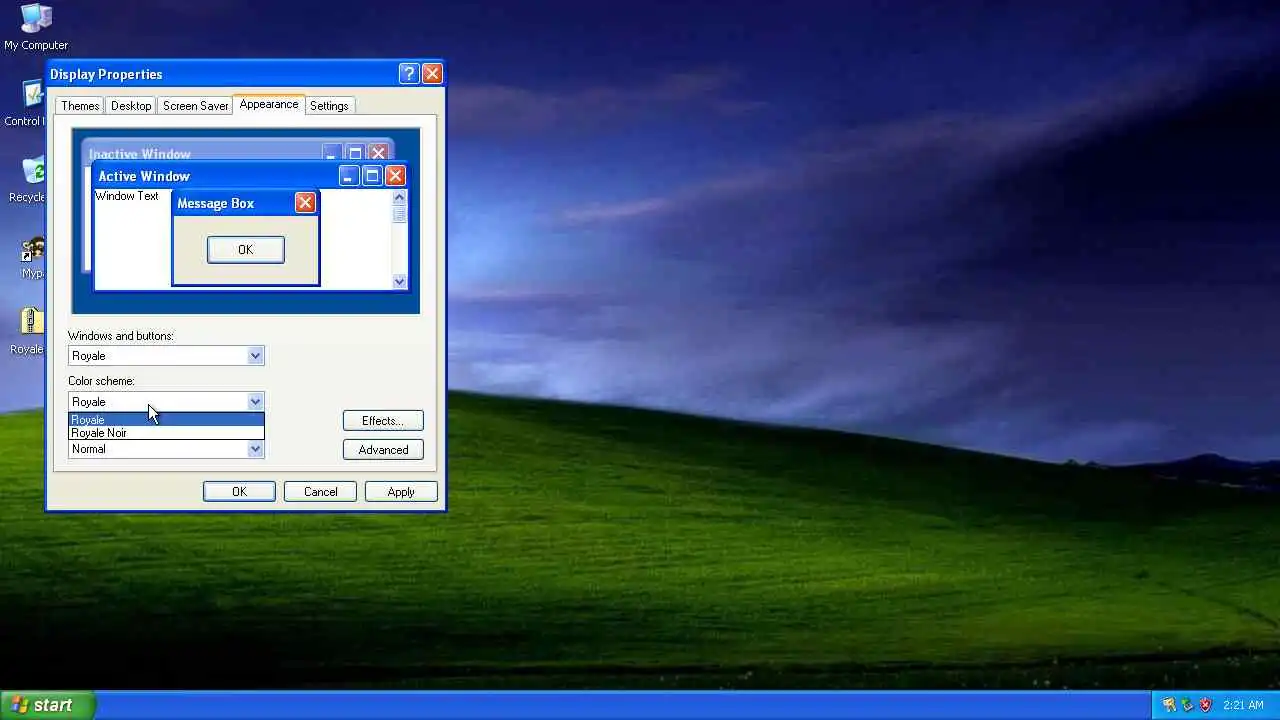Click the preview Active Window minimize icon
The image size is (1280, 720).
349,176
